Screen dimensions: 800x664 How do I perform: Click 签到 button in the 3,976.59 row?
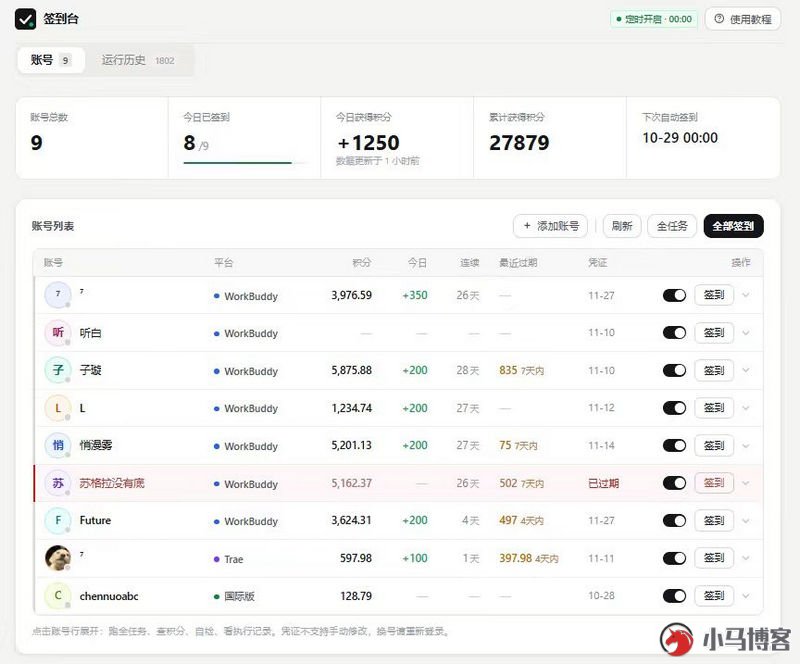click(714, 295)
